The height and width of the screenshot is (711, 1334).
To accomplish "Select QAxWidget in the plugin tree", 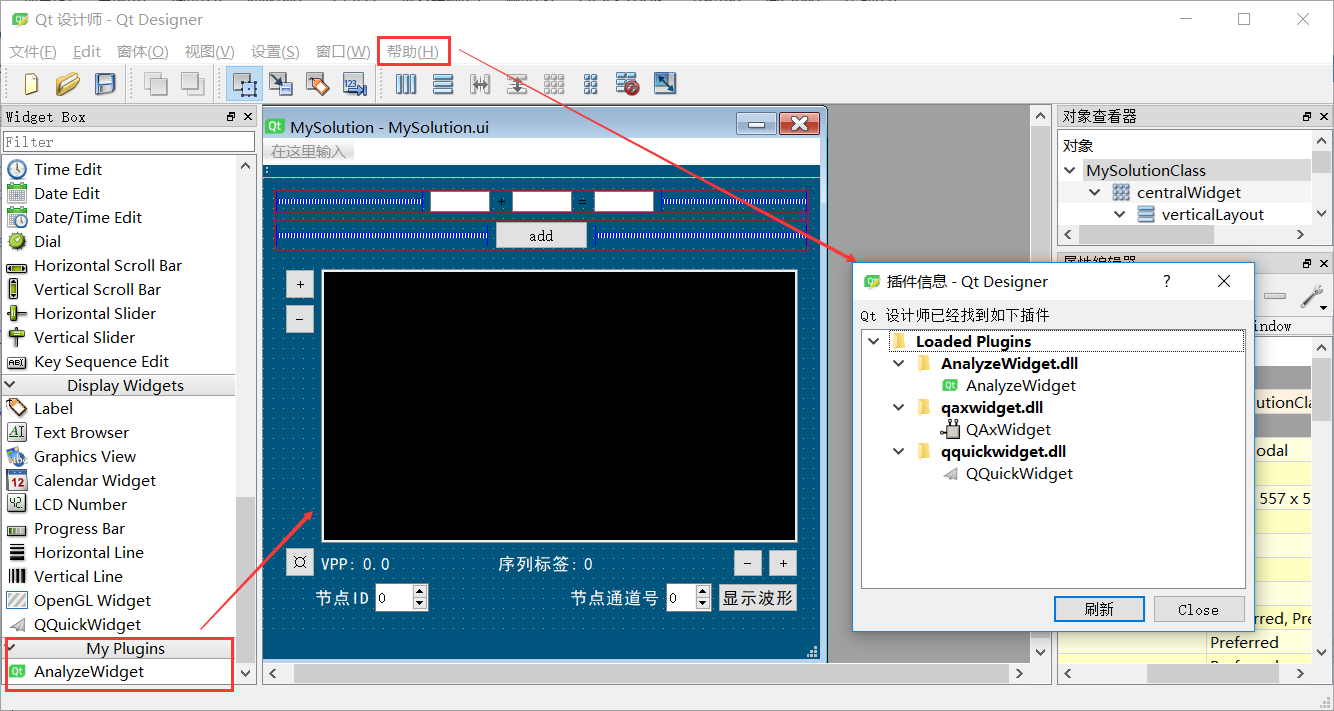I will coord(1008,430).
